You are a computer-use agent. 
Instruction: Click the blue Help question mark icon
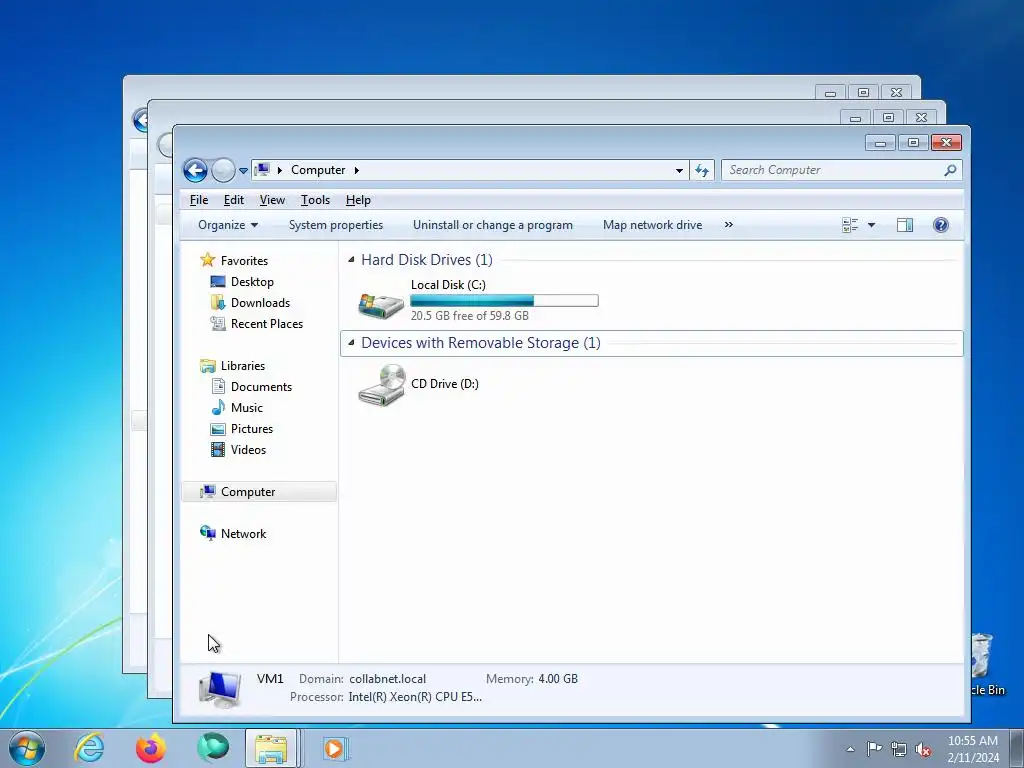pyautogui.click(x=940, y=225)
